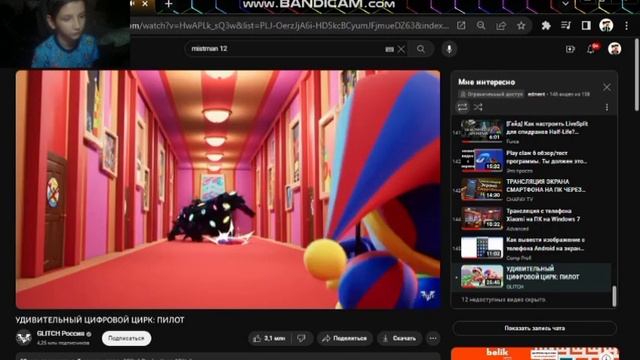Screen dimensions: 640x360
Task: Expand the tab search dropdown arrow
Action: pyautogui.click(x=565, y=4)
